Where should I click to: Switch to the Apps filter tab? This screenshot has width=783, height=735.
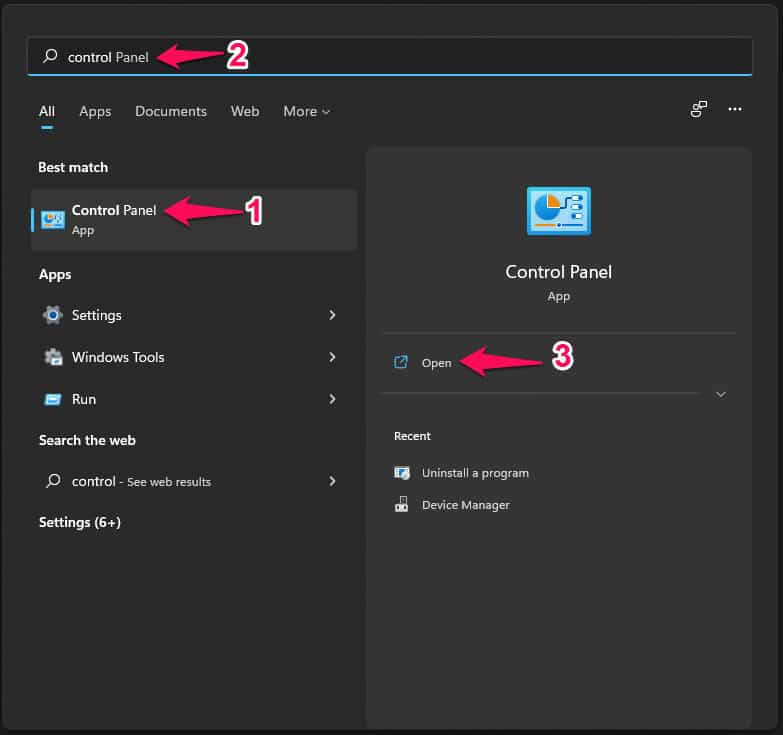point(95,111)
